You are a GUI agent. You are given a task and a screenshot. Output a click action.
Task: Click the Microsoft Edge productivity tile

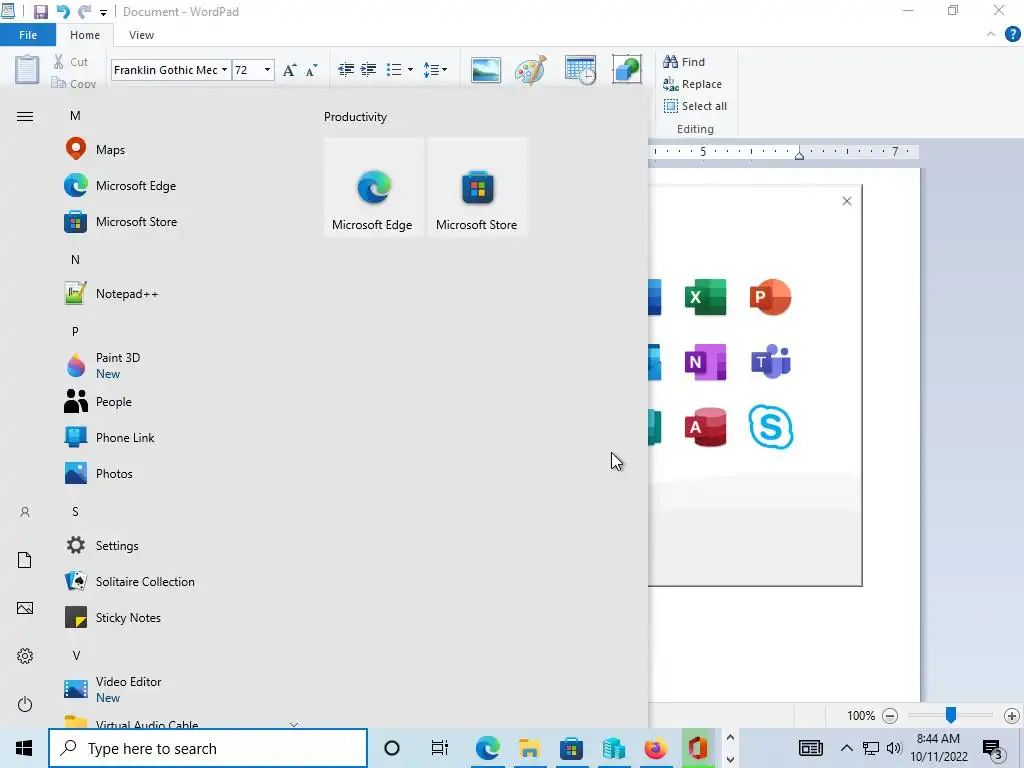click(x=374, y=187)
